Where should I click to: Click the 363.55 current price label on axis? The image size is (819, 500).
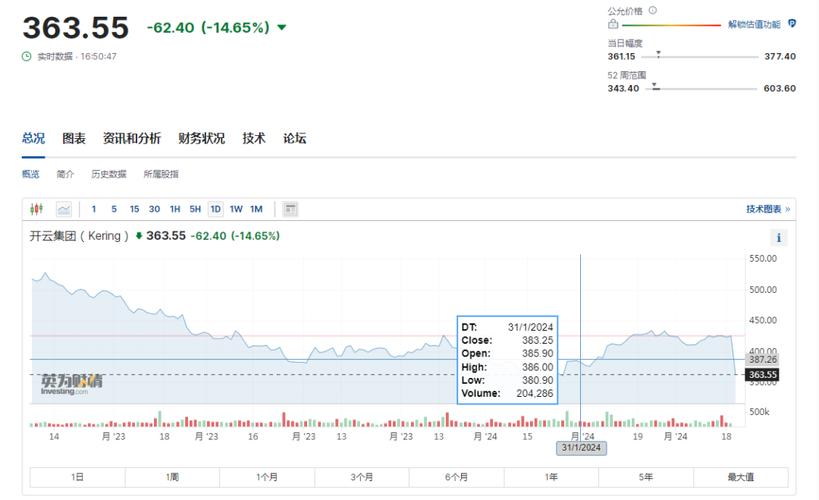tap(763, 375)
